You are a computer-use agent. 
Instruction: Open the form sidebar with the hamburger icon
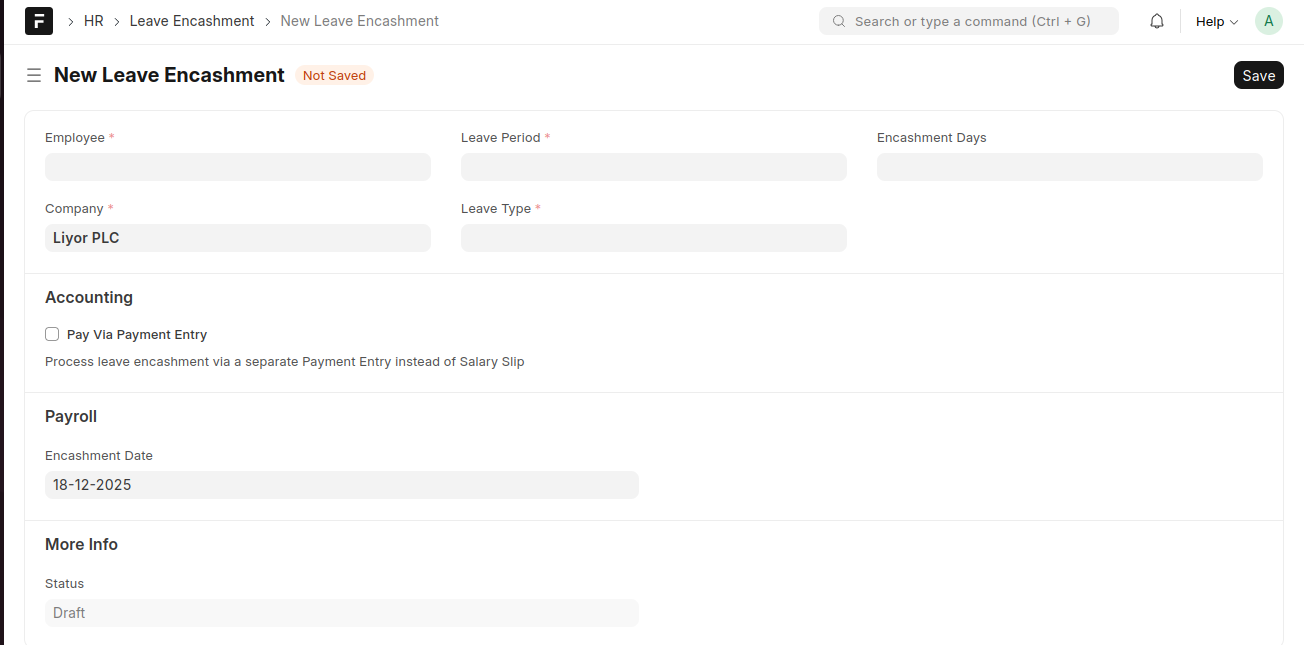tap(33, 75)
